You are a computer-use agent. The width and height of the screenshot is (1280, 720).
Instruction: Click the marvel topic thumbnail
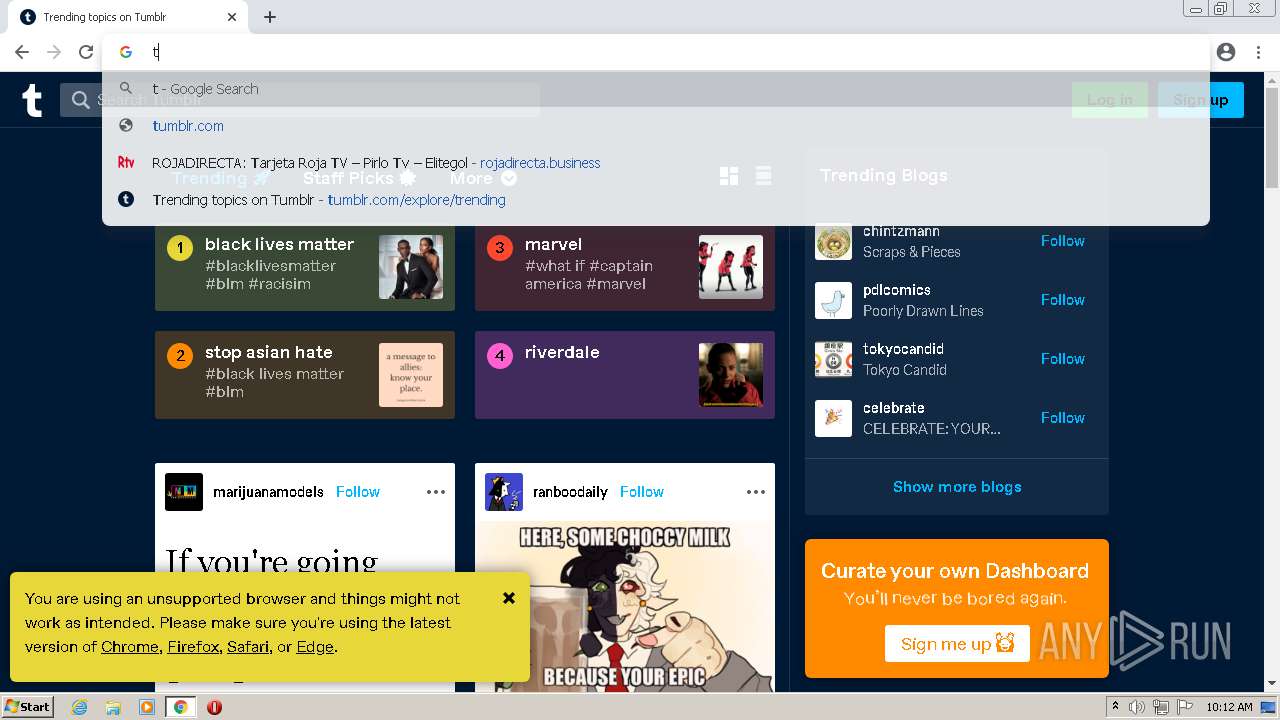point(731,267)
